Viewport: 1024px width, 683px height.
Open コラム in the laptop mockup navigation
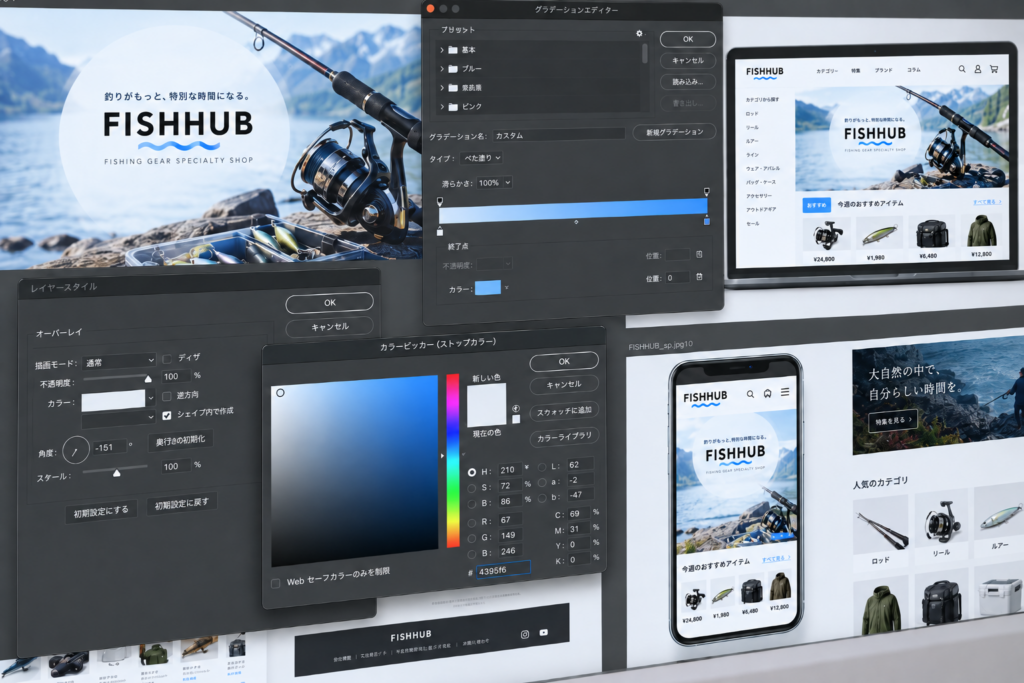[914, 70]
